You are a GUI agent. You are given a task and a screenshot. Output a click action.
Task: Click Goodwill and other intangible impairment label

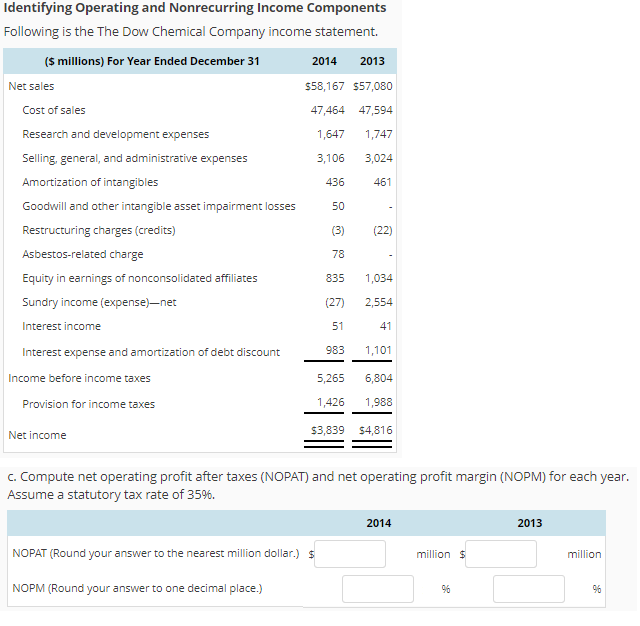tap(159, 206)
